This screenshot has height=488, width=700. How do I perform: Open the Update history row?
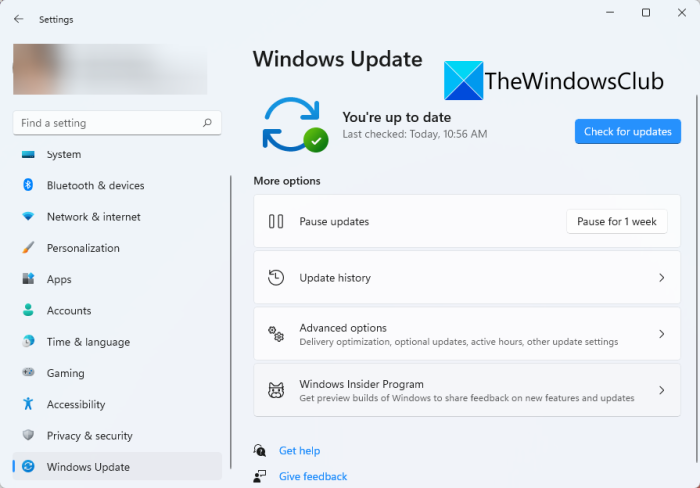467,277
